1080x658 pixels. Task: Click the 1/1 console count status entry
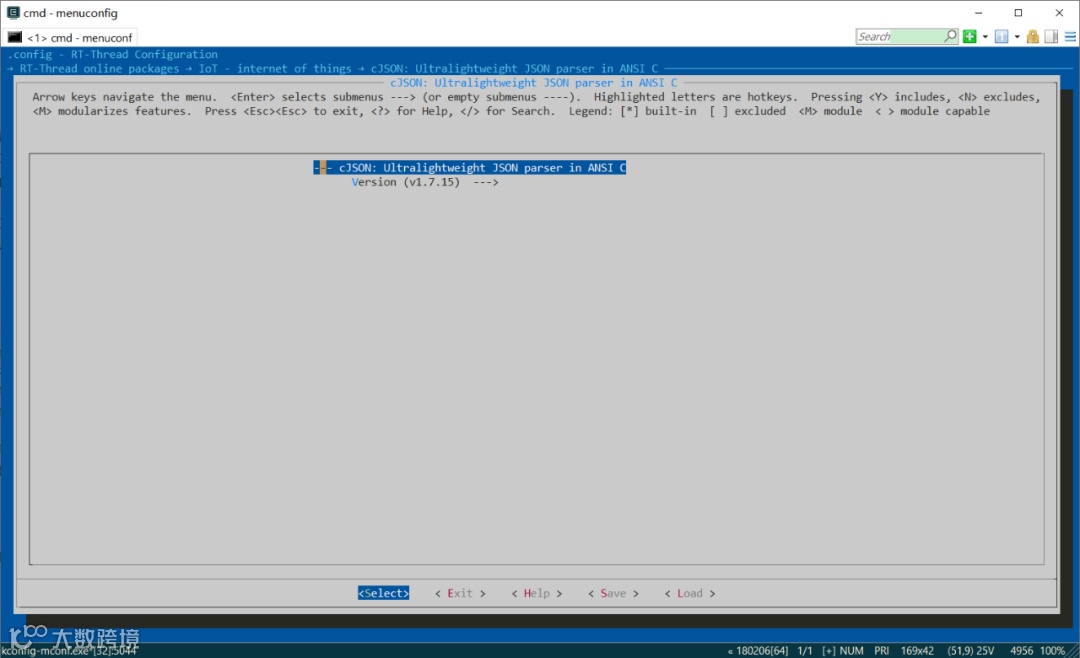804,650
